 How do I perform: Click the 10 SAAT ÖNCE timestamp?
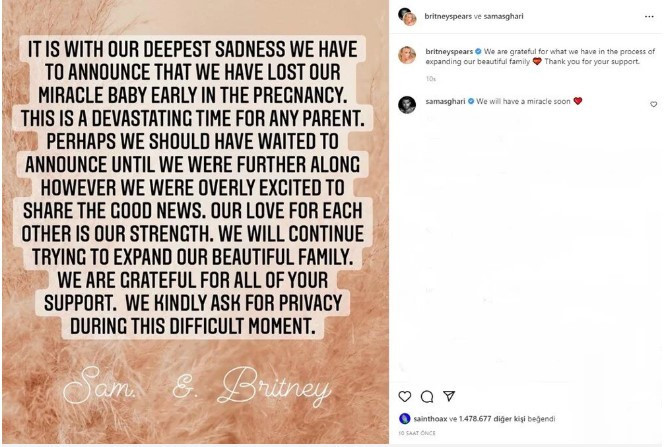[417, 433]
